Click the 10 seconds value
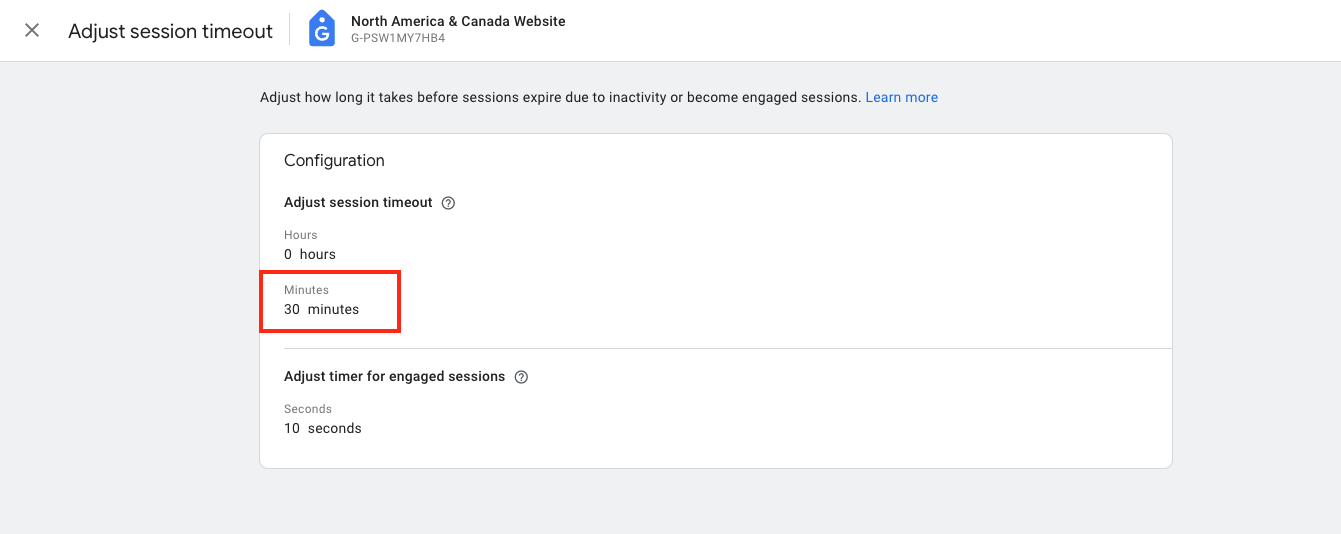The image size is (1341, 534). pyautogui.click(x=323, y=428)
